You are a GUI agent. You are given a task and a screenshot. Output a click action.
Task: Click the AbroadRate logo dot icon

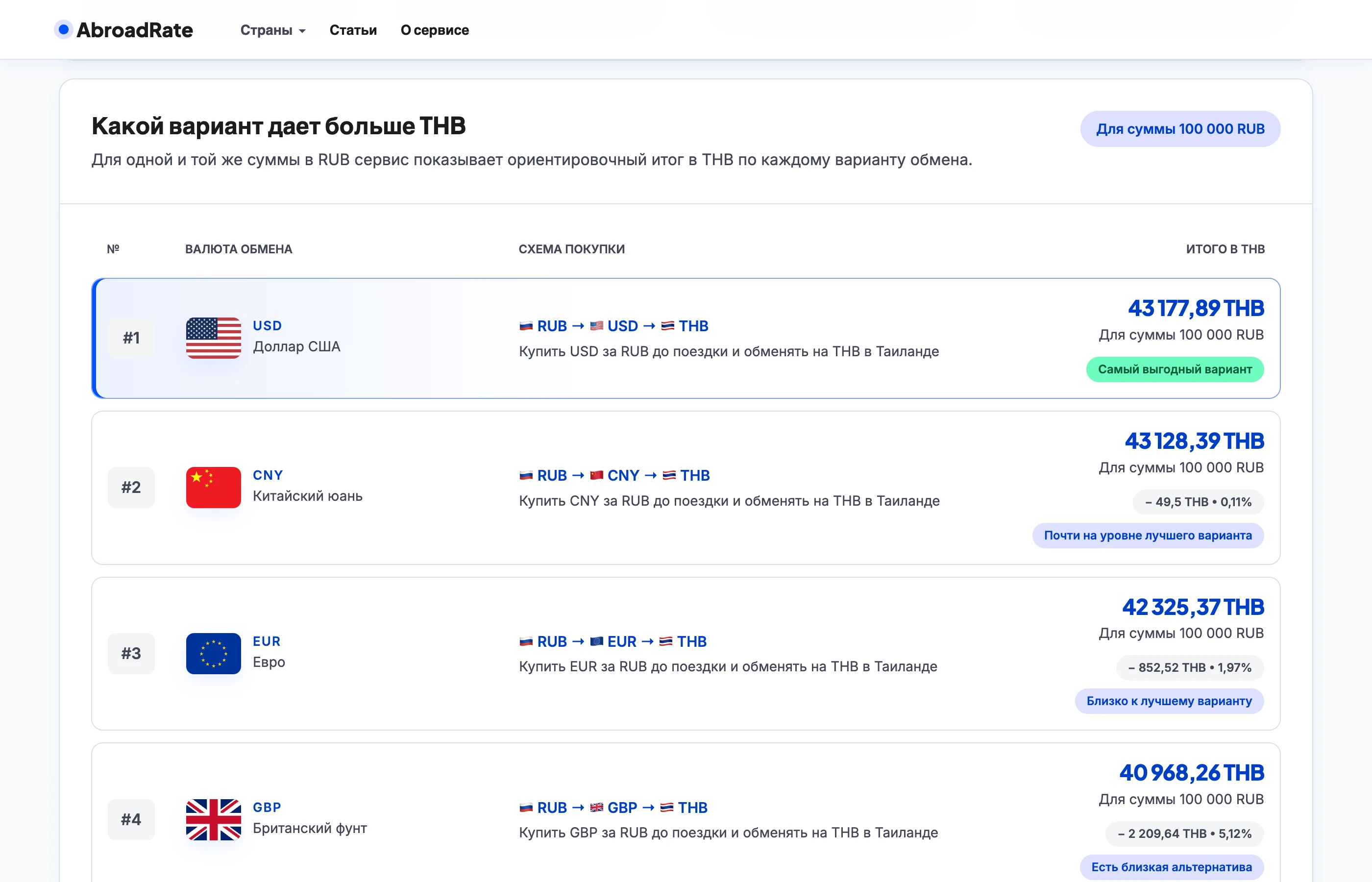64,29
